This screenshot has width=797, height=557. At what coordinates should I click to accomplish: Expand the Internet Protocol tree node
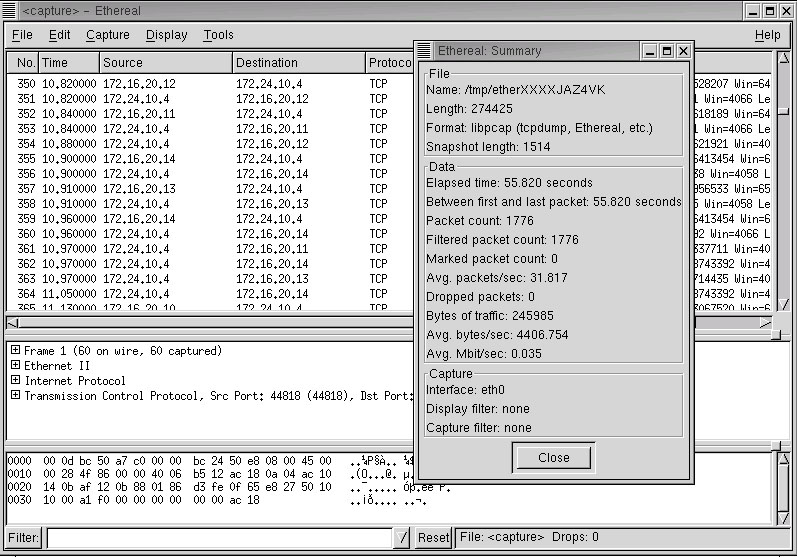(x=16, y=380)
